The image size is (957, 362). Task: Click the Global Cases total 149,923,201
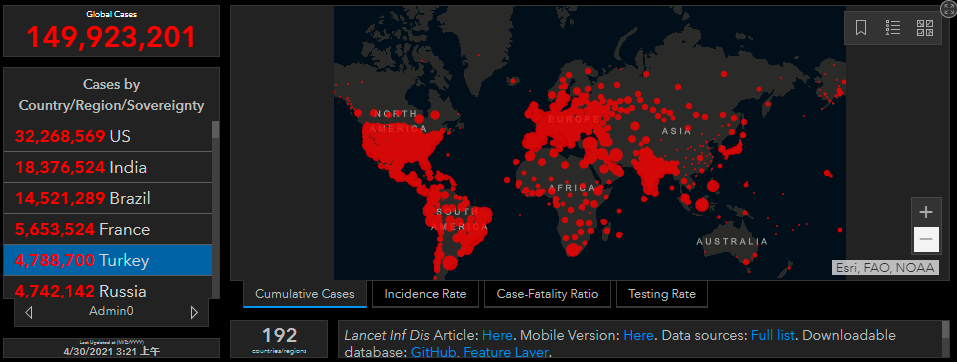click(x=111, y=37)
